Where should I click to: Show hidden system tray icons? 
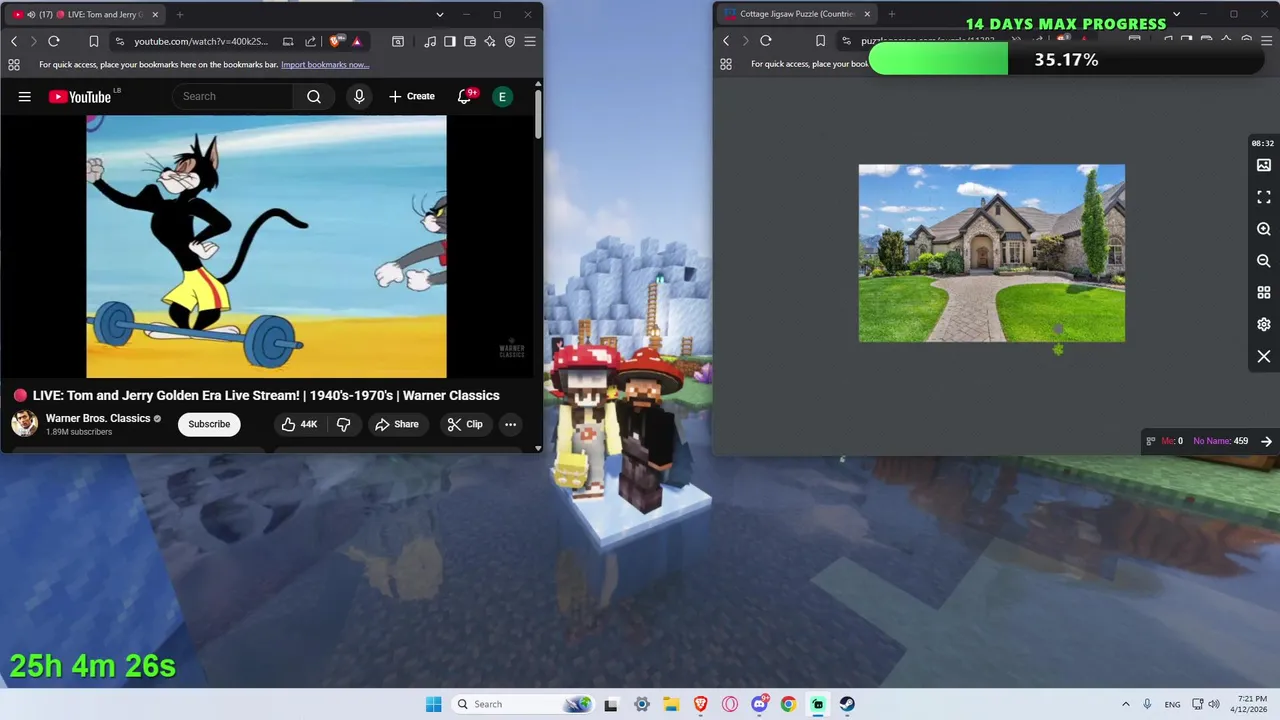[1125, 704]
